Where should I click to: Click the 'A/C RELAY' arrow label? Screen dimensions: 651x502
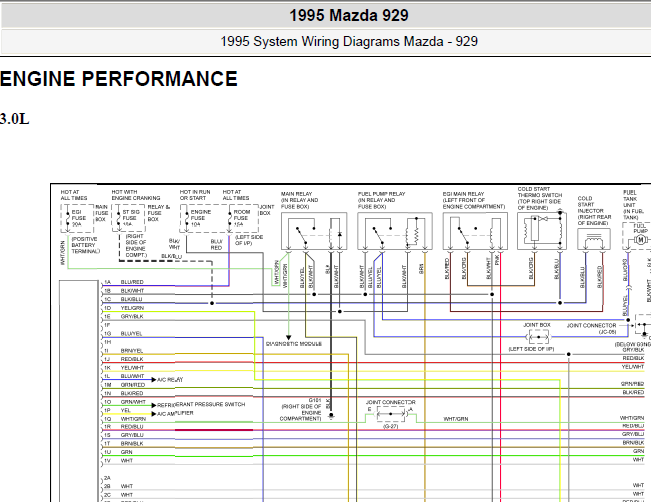click(x=170, y=380)
